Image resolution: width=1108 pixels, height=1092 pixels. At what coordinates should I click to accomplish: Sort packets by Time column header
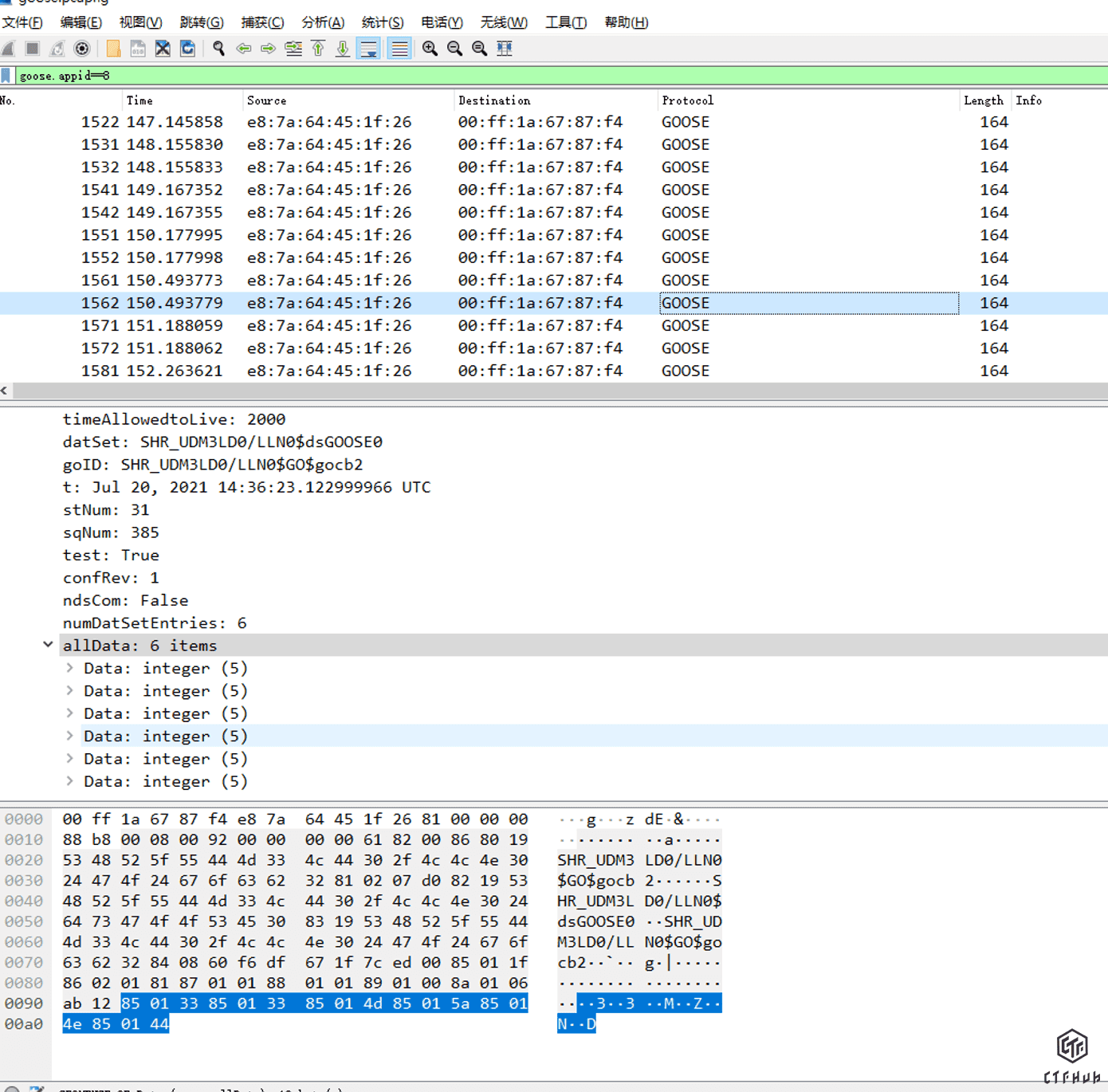(139, 100)
